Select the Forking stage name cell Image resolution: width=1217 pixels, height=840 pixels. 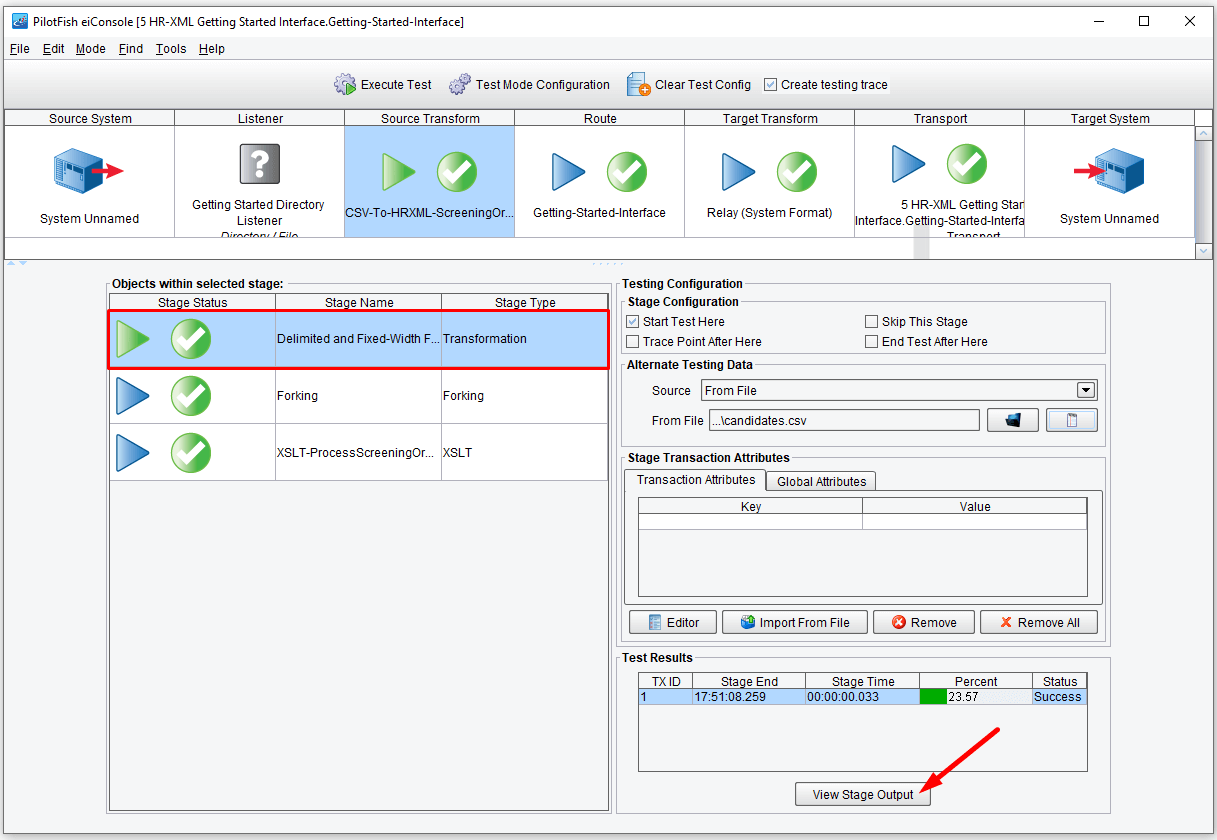point(359,396)
